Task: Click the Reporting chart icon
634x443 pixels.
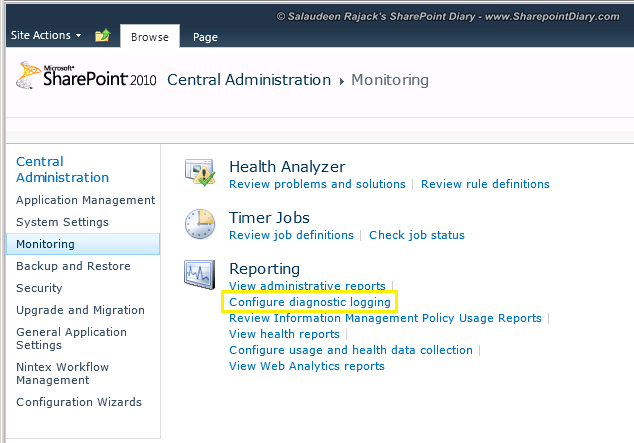Action: (x=200, y=274)
